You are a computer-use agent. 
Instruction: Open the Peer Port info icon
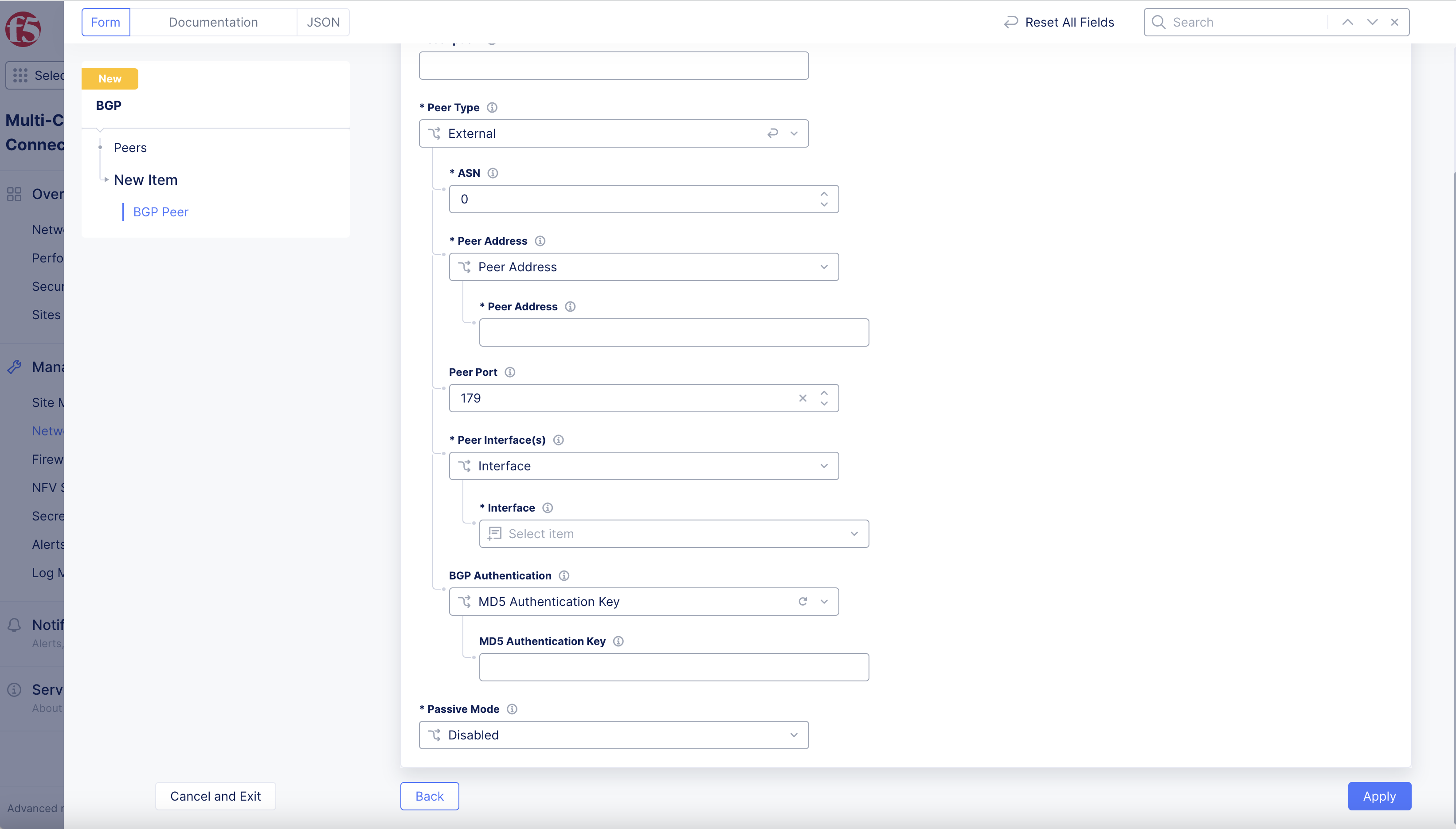509,372
